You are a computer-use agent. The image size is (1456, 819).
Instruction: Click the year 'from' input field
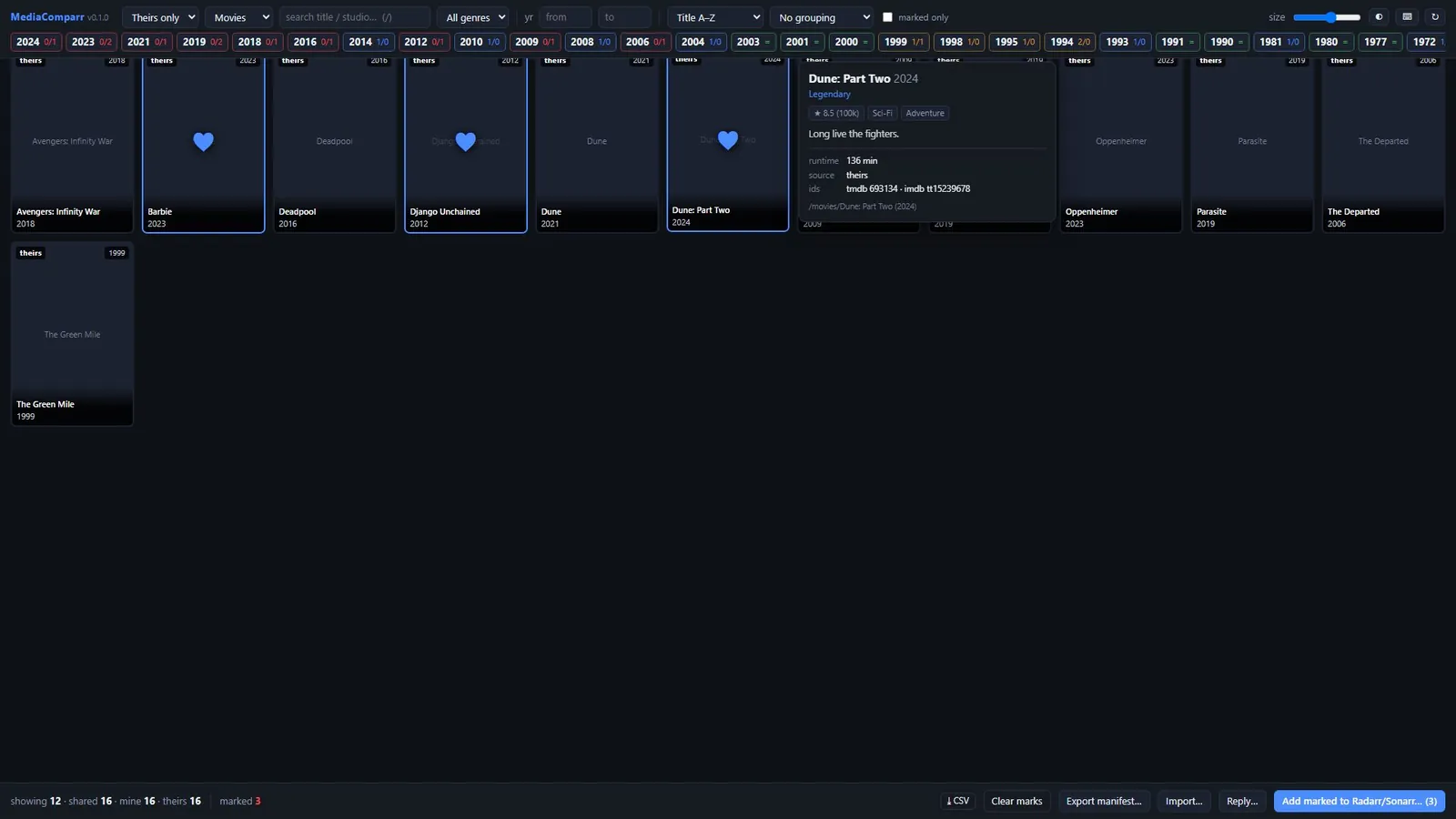(x=565, y=17)
